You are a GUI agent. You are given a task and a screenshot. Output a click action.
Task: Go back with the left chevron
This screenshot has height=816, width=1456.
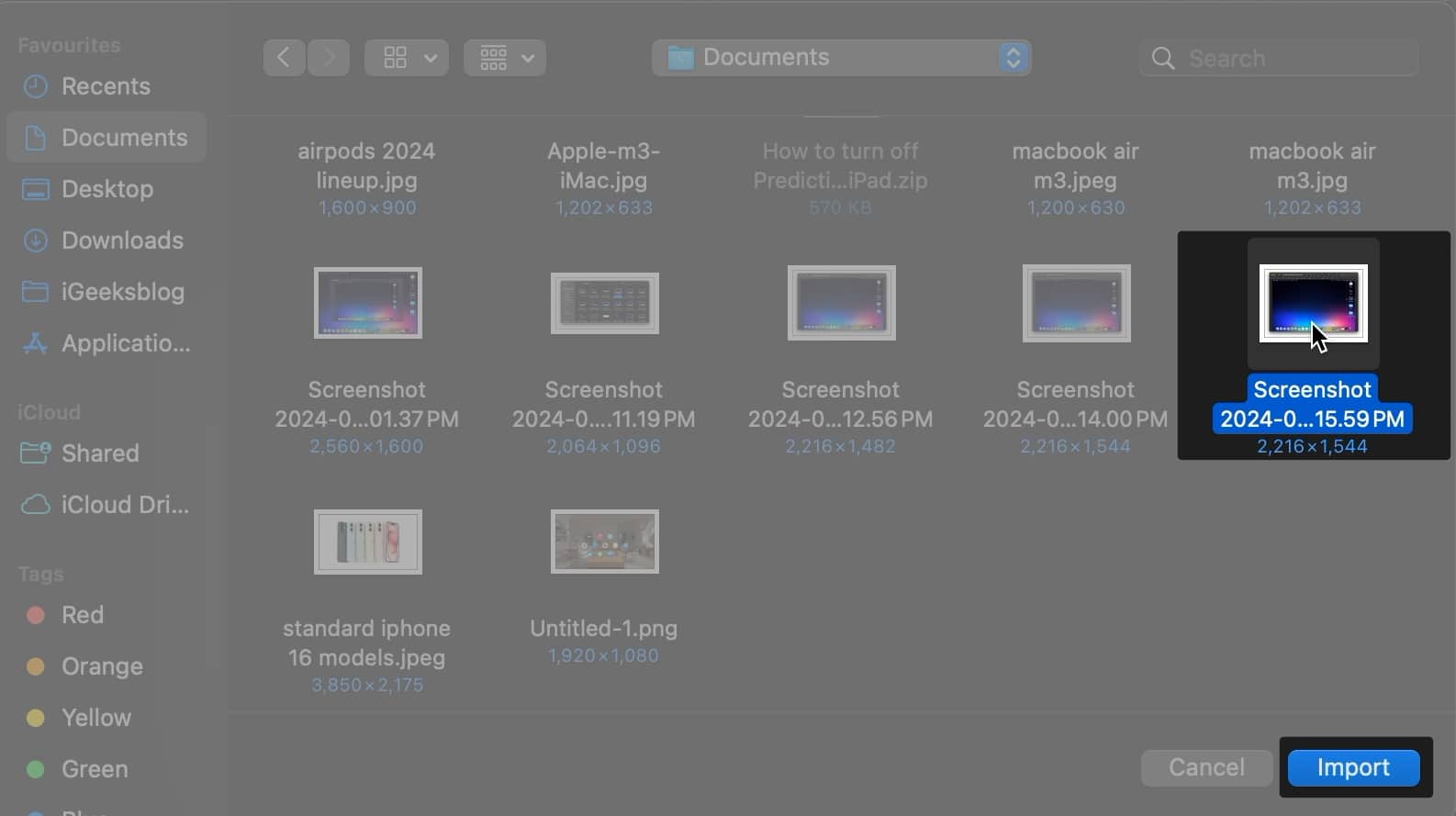tap(284, 58)
